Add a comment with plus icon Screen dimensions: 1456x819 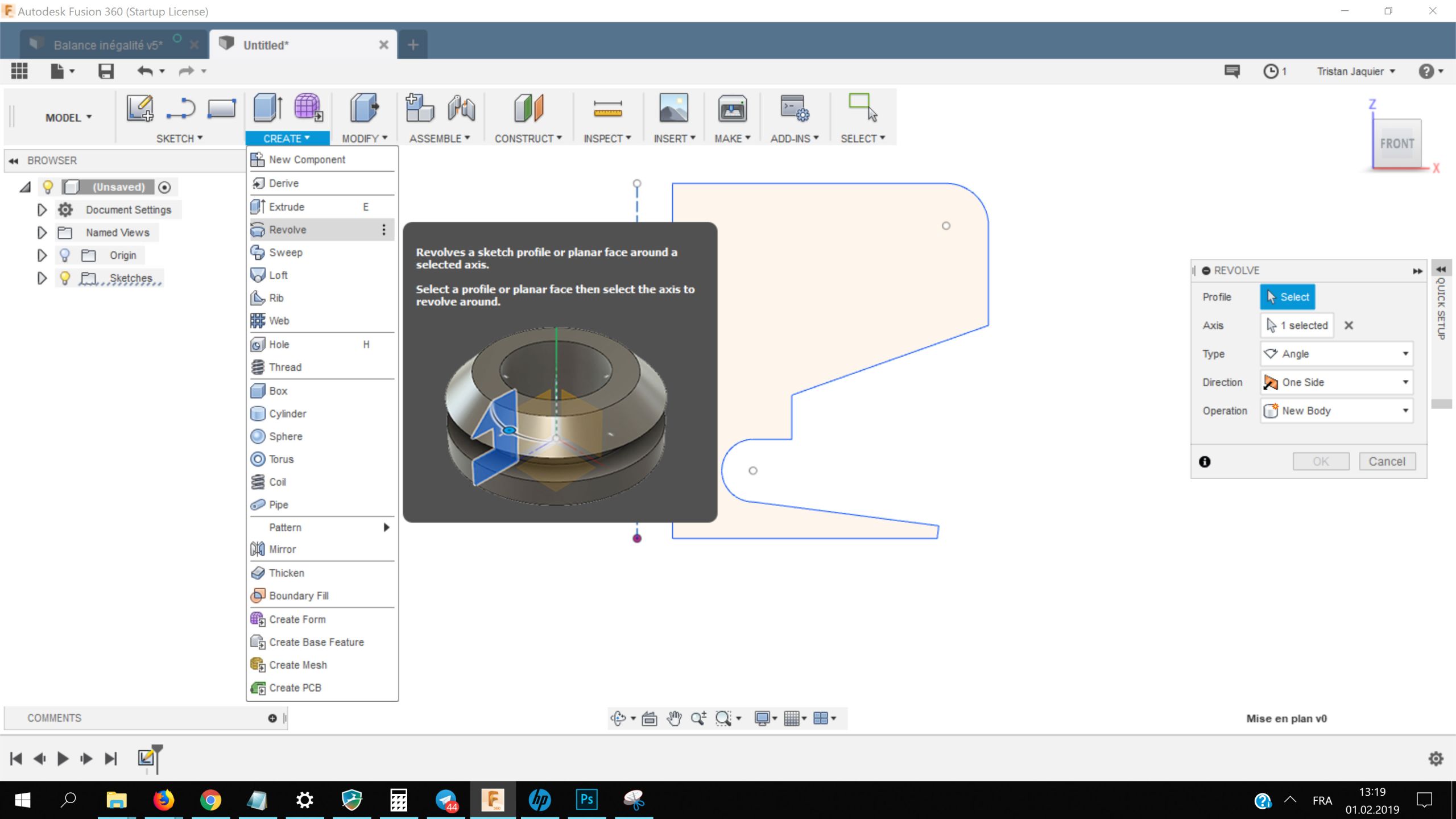pos(272,718)
